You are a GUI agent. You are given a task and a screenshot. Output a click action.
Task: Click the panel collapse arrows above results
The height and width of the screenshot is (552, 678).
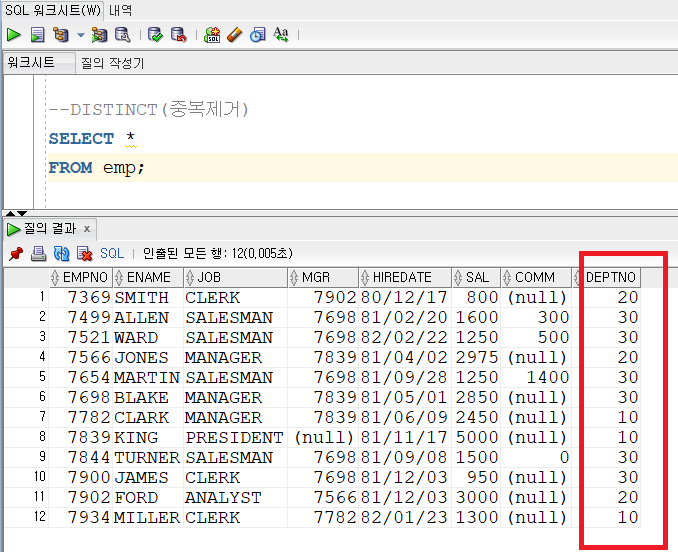16,214
